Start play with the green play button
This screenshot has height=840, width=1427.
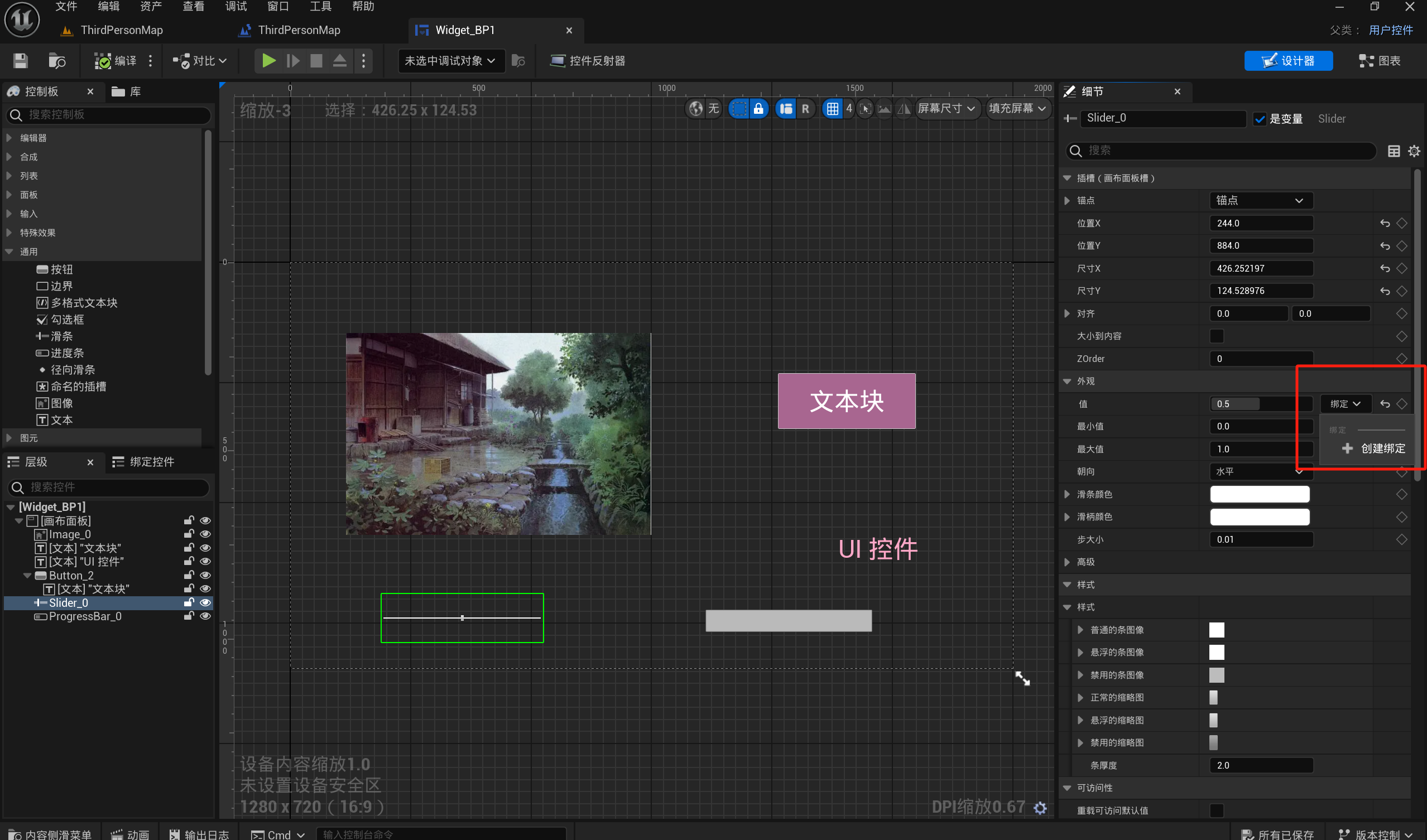[x=269, y=61]
